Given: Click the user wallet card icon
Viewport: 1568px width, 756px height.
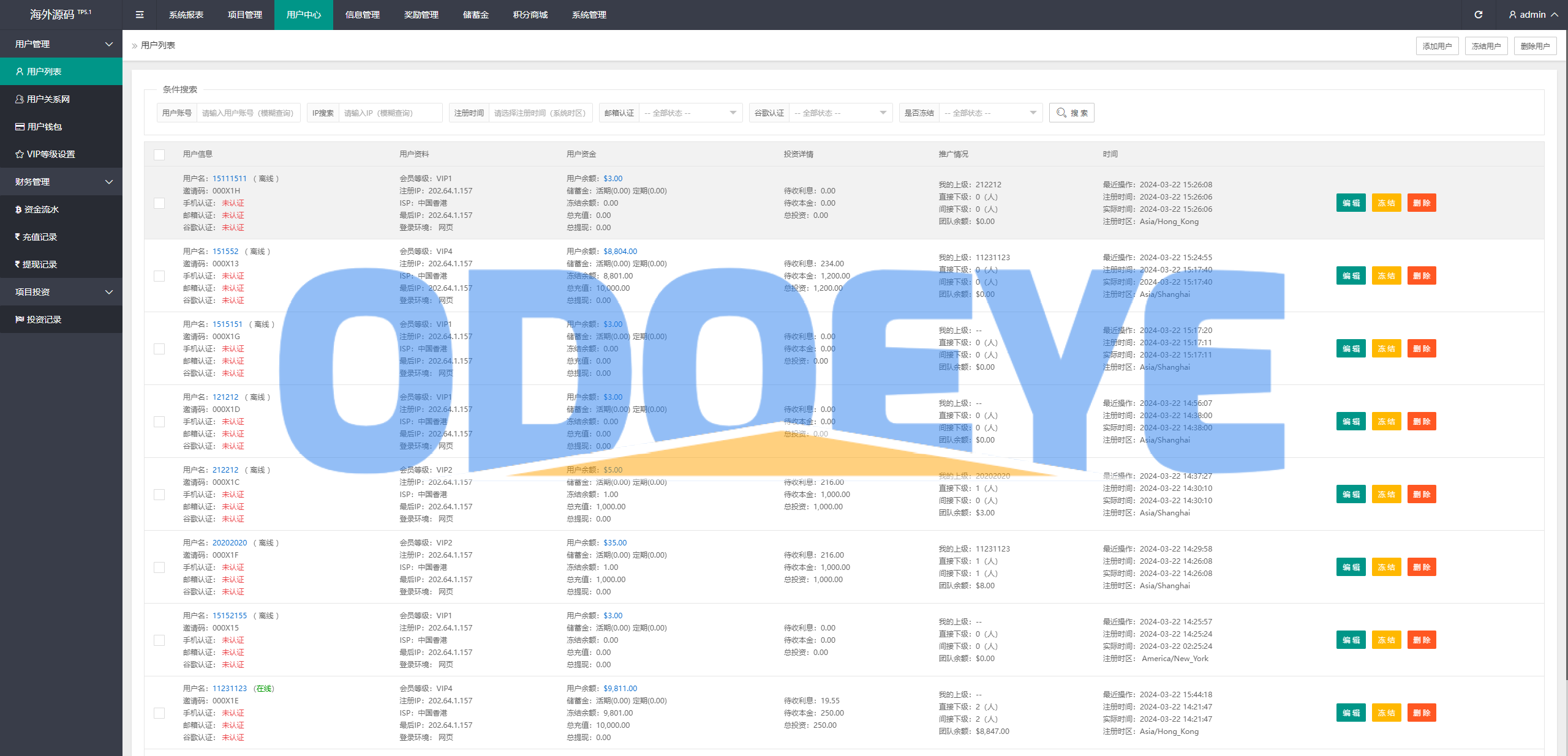Looking at the screenshot, I should [x=20, y=127].
